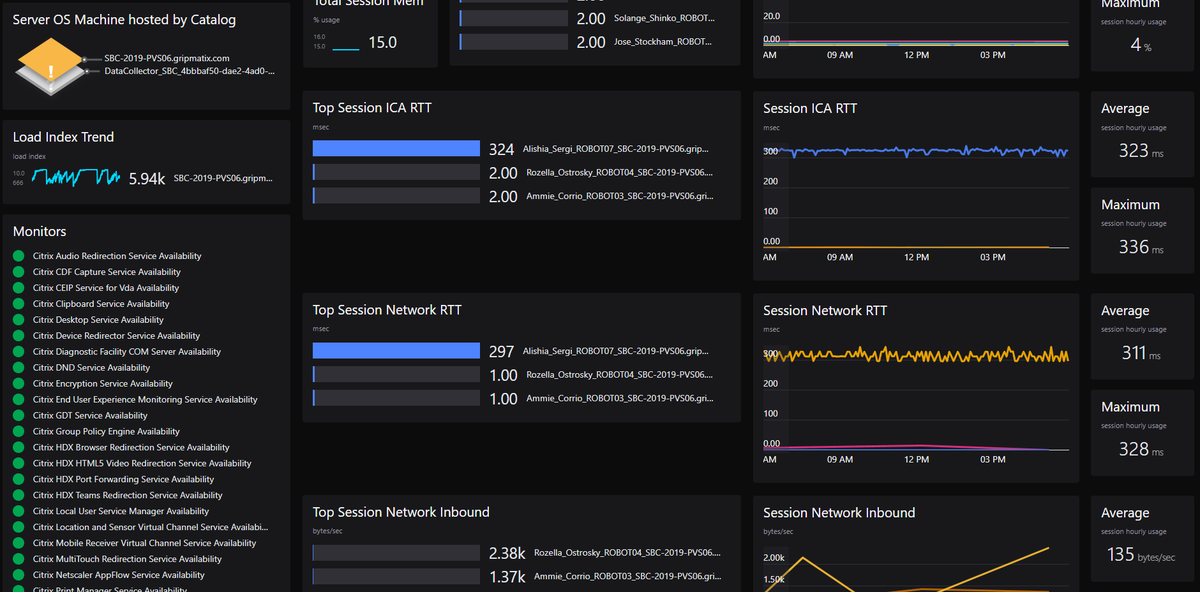Click the DataCollector_SBC_4bbbaf50 label
The width and height of the screenshot is (1200, 592).
point(189,72)
